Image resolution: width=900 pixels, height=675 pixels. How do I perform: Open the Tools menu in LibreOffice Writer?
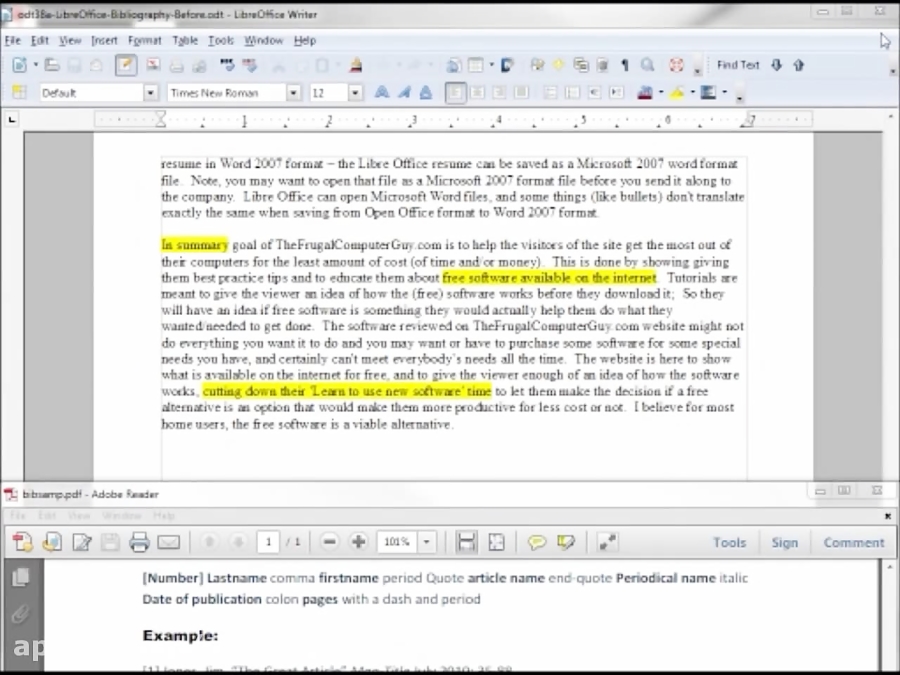pyautogui.click(x=220, y=41)
